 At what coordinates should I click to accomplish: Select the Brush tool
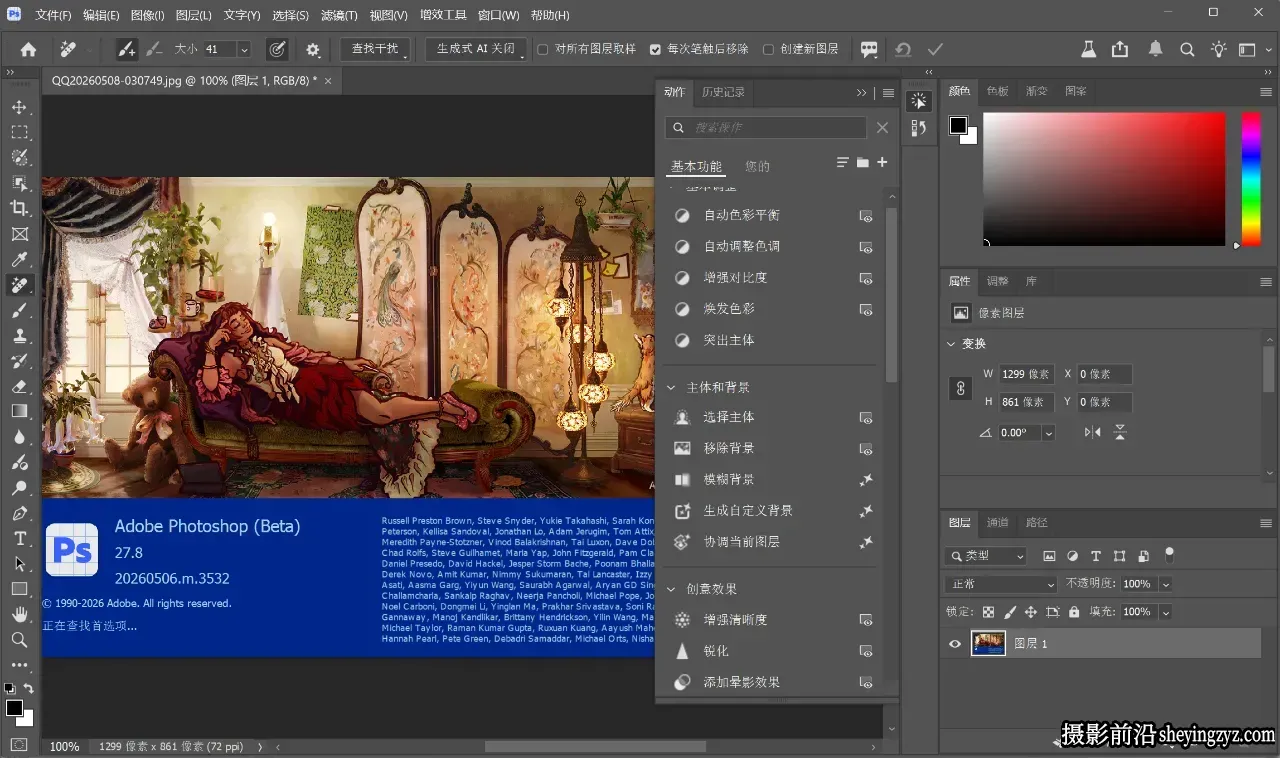click(x=19, y=310)
